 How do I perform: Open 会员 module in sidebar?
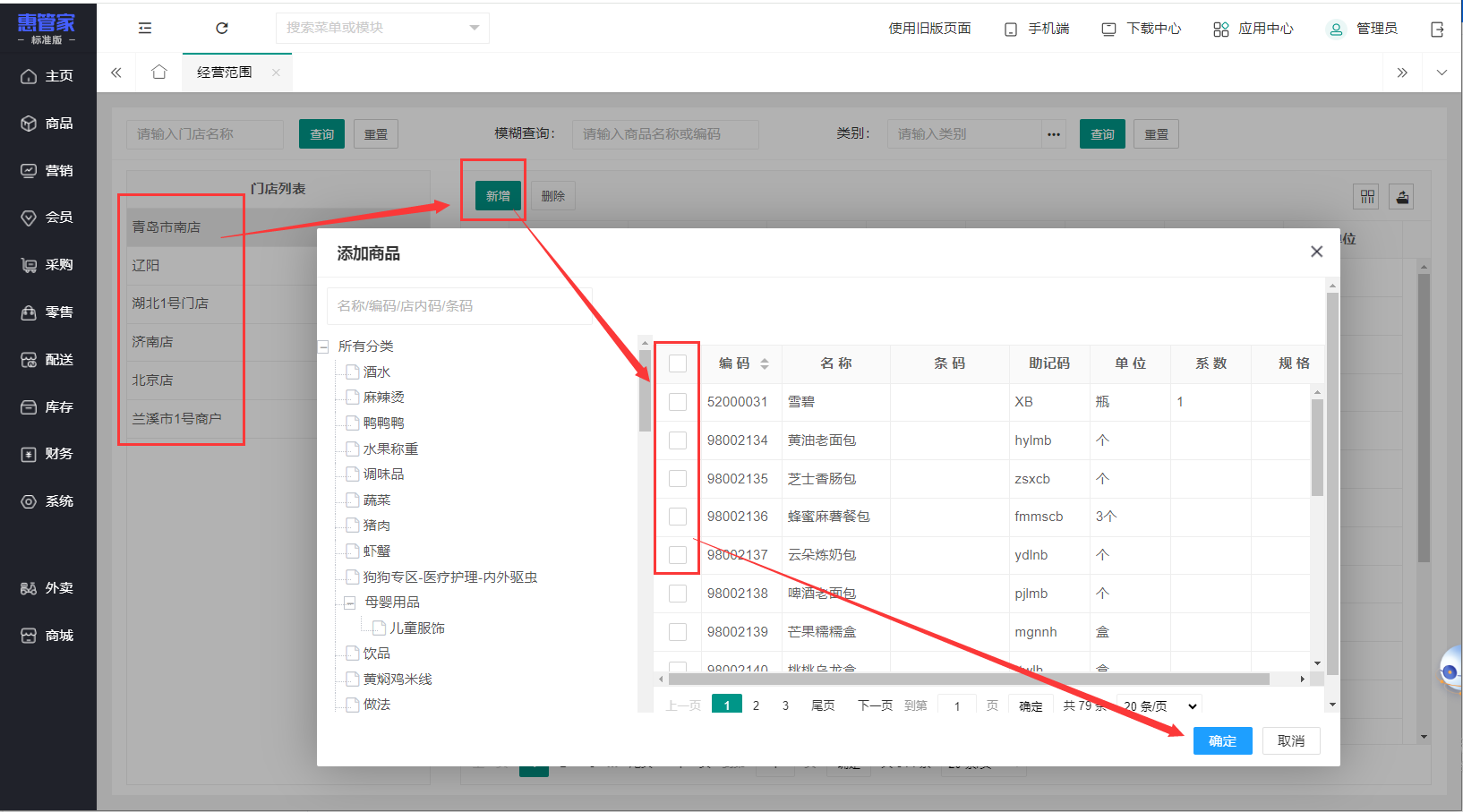coord(48,218)
